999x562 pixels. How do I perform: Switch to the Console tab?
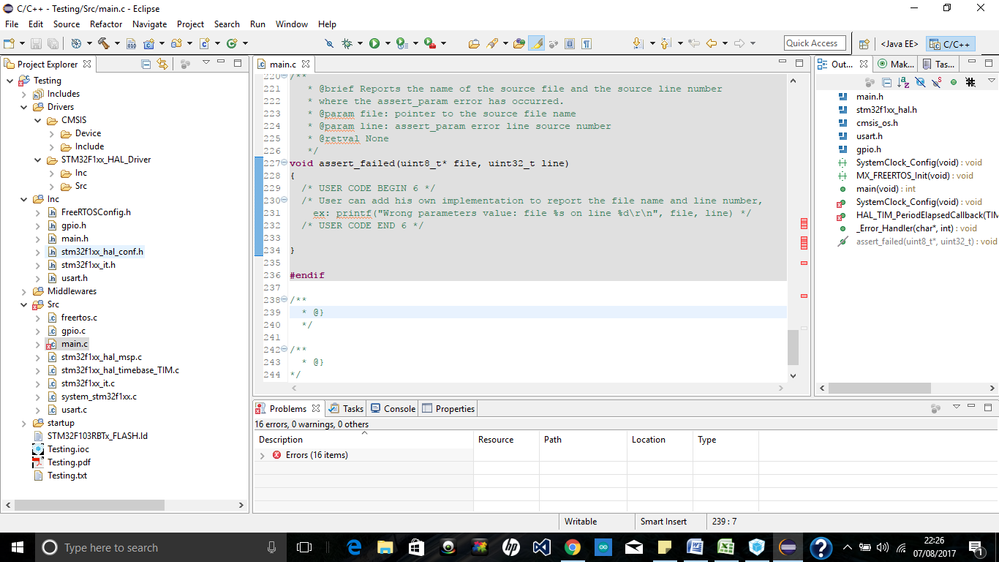pos(393,408)
